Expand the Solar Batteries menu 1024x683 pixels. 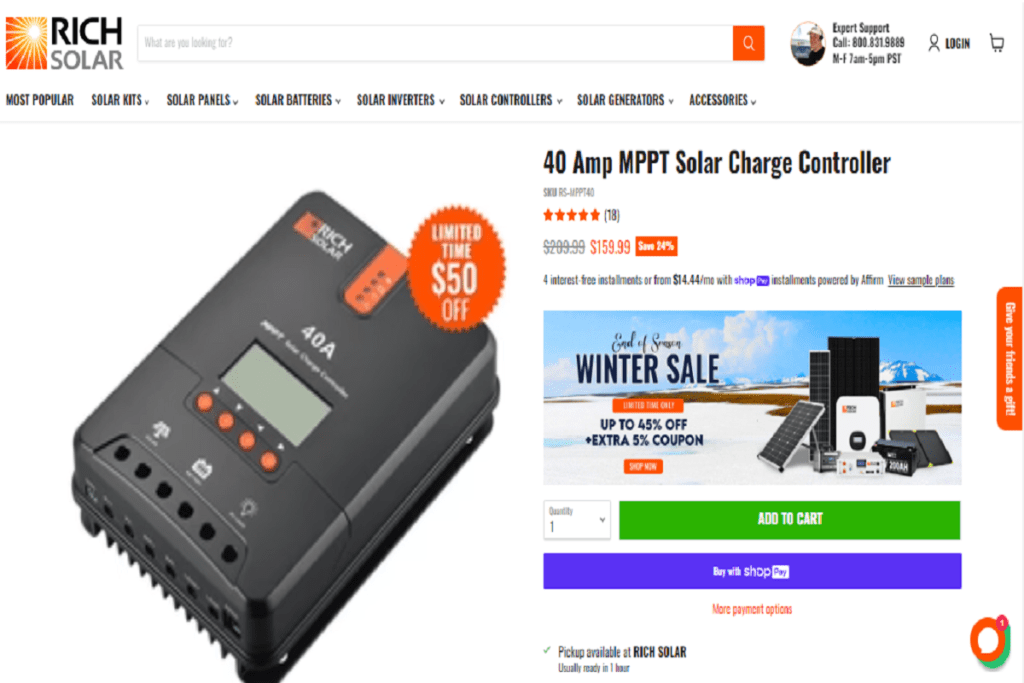(298, 100)
